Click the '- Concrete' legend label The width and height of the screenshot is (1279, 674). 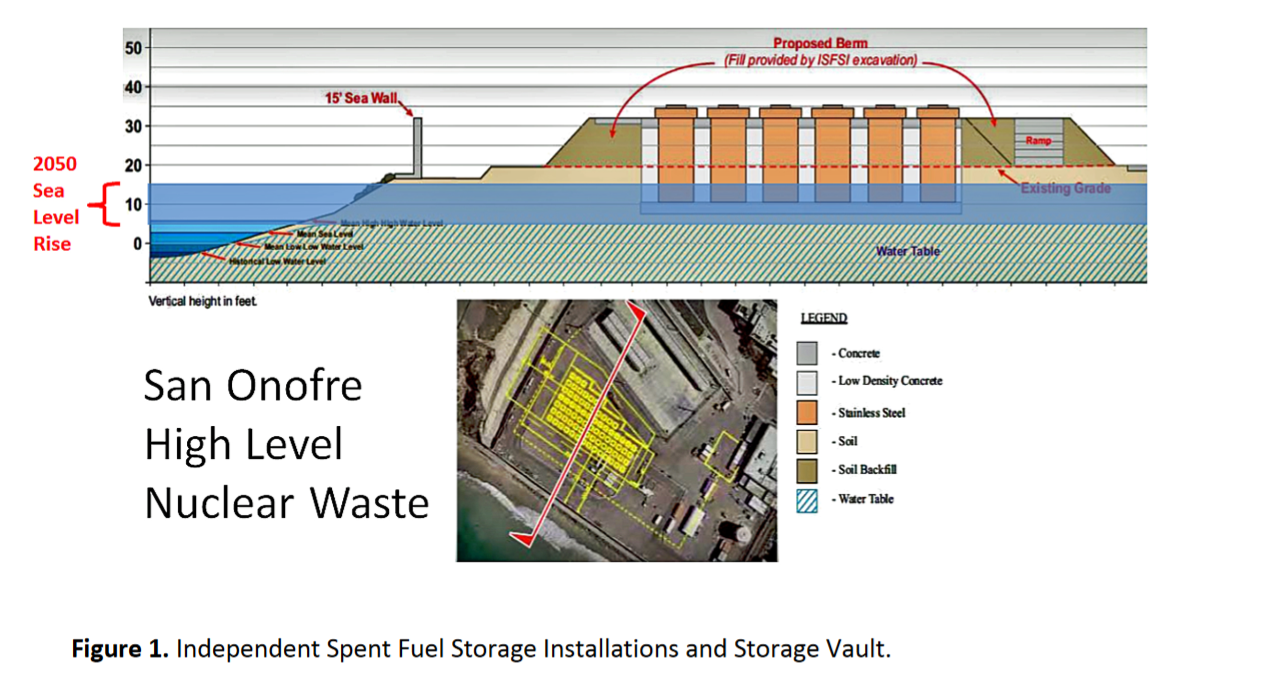click(856, 353)
